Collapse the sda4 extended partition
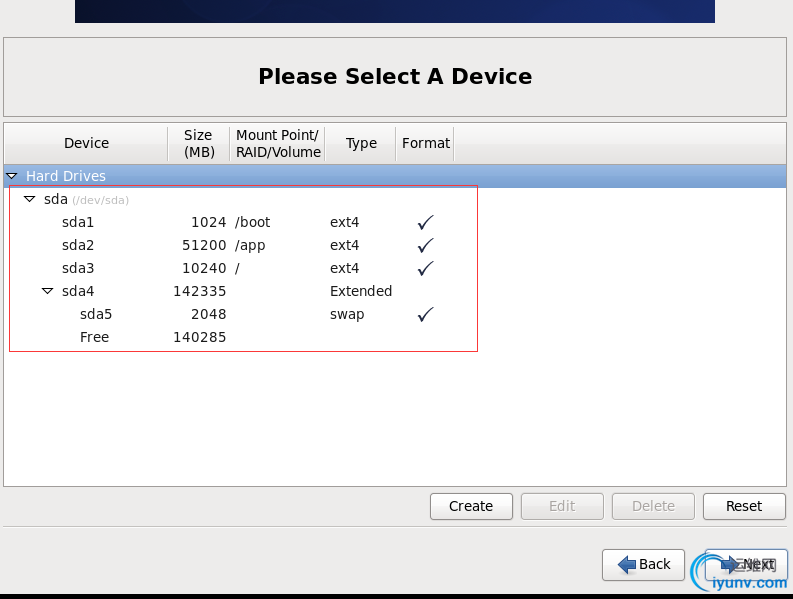 (x=48, y=291)
